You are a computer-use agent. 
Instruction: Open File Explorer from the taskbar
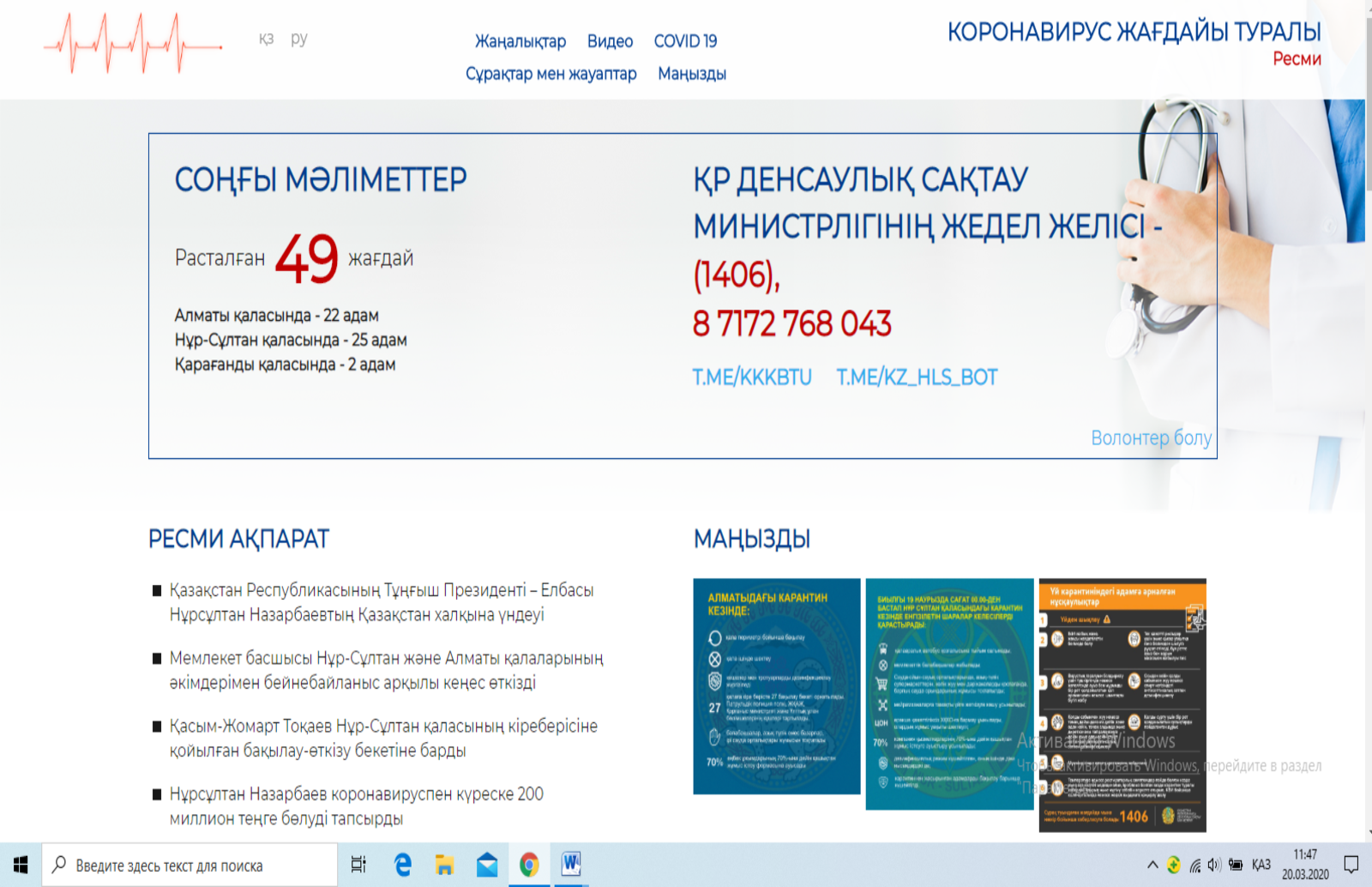click(444, 865)
